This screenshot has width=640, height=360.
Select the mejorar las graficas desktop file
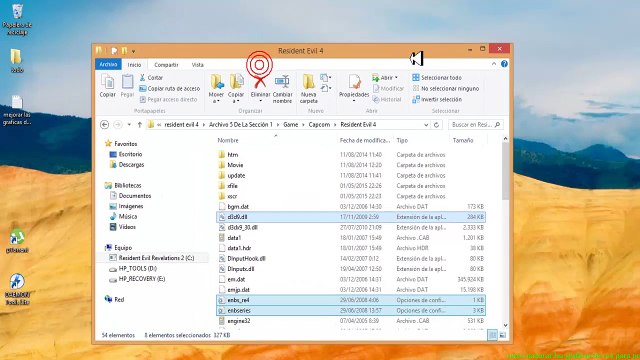(17, 110)
